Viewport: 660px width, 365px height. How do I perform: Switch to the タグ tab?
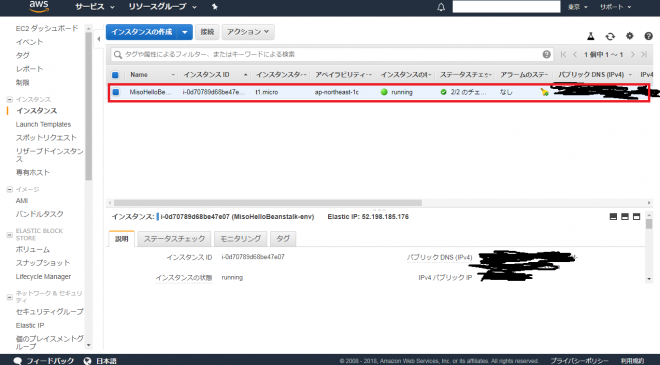tap(283, 239)
